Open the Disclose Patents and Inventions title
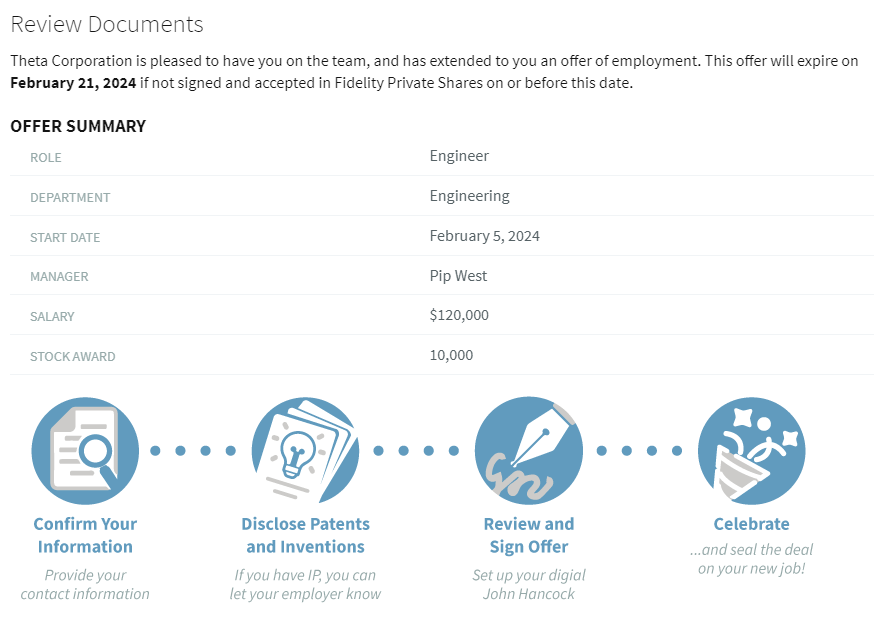The image size is (874, 617). (x=305, y=535)
